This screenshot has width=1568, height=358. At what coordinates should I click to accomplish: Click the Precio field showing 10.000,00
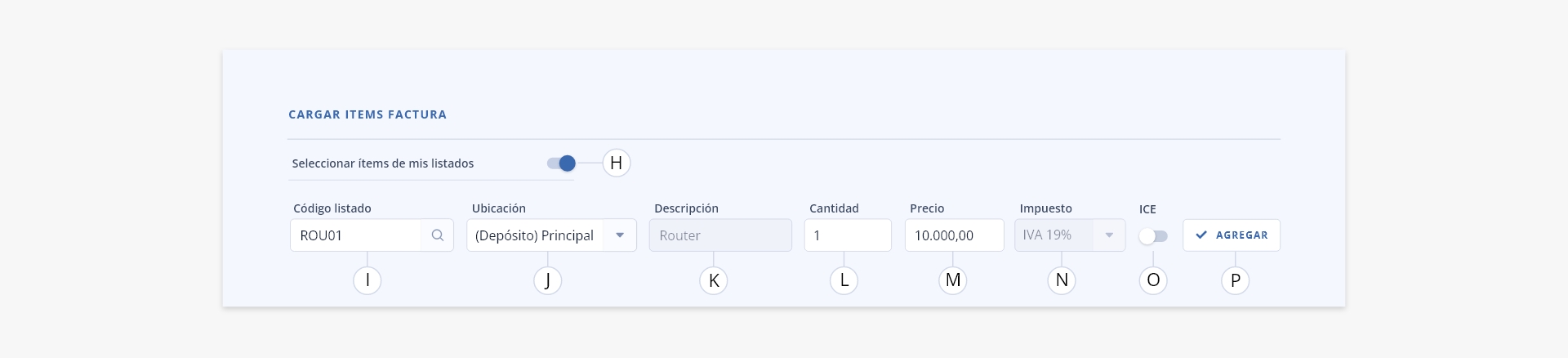coord(955,235)
